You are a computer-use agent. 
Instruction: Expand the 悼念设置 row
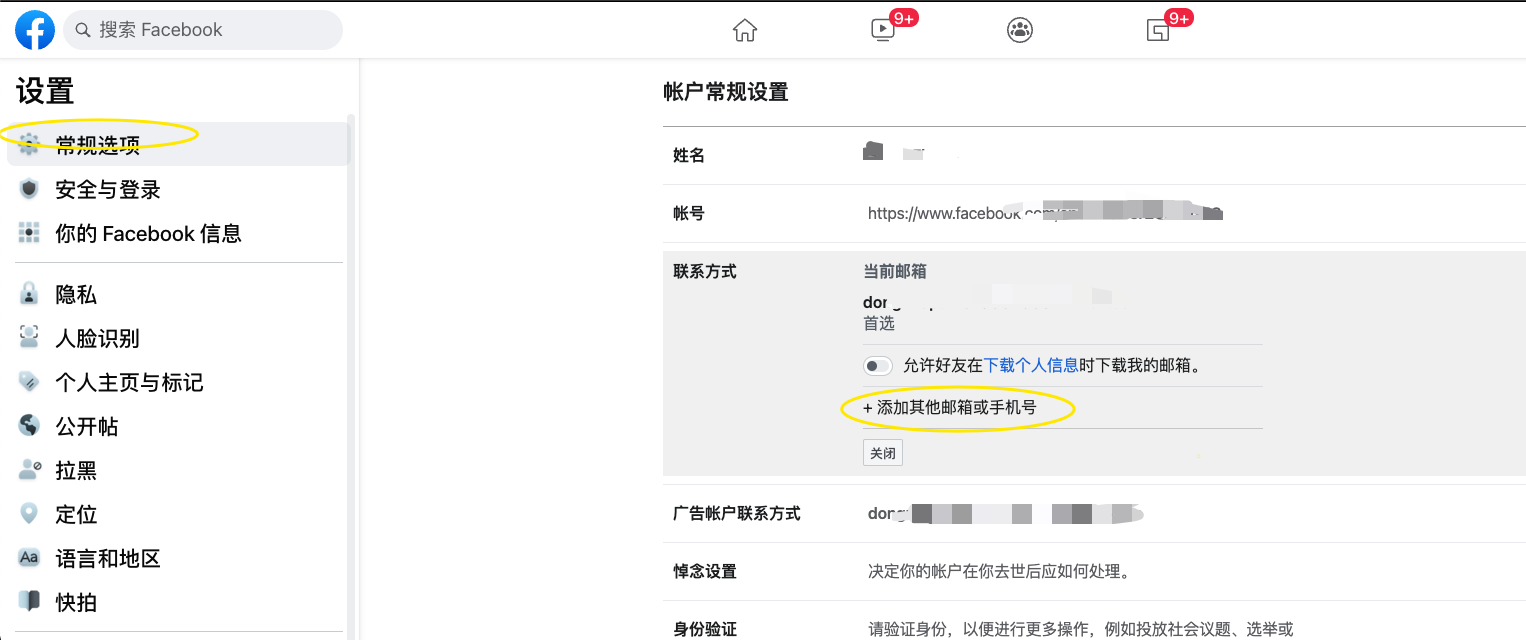1094,572
